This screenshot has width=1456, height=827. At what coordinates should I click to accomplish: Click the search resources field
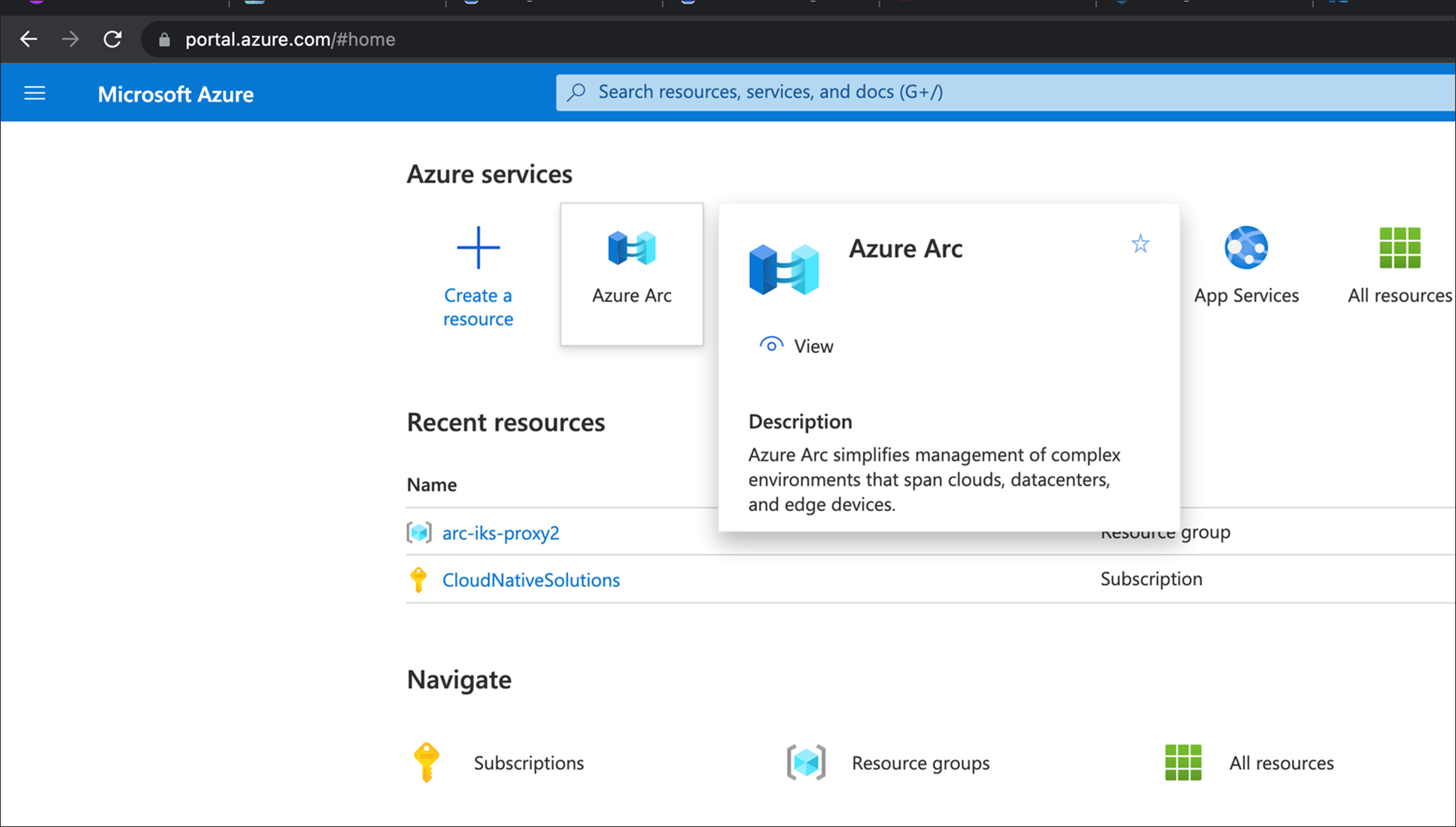point(828,91)
